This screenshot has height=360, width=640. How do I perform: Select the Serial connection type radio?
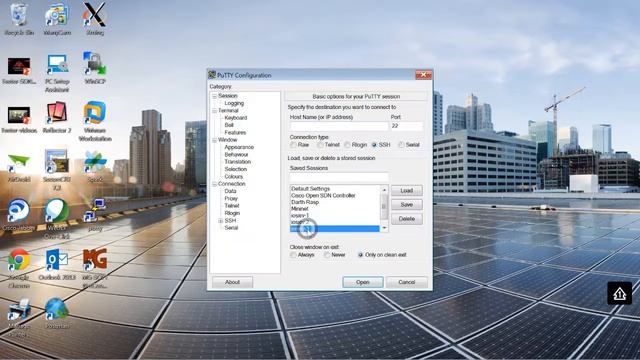click(x=401, y=145)
